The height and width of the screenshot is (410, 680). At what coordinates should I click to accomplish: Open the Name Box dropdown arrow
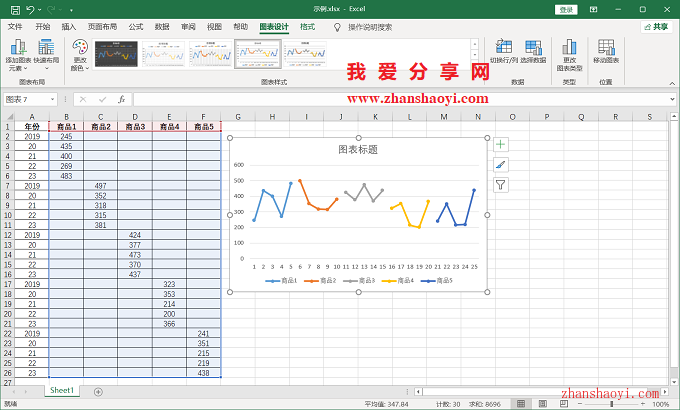tap(52, 99)
